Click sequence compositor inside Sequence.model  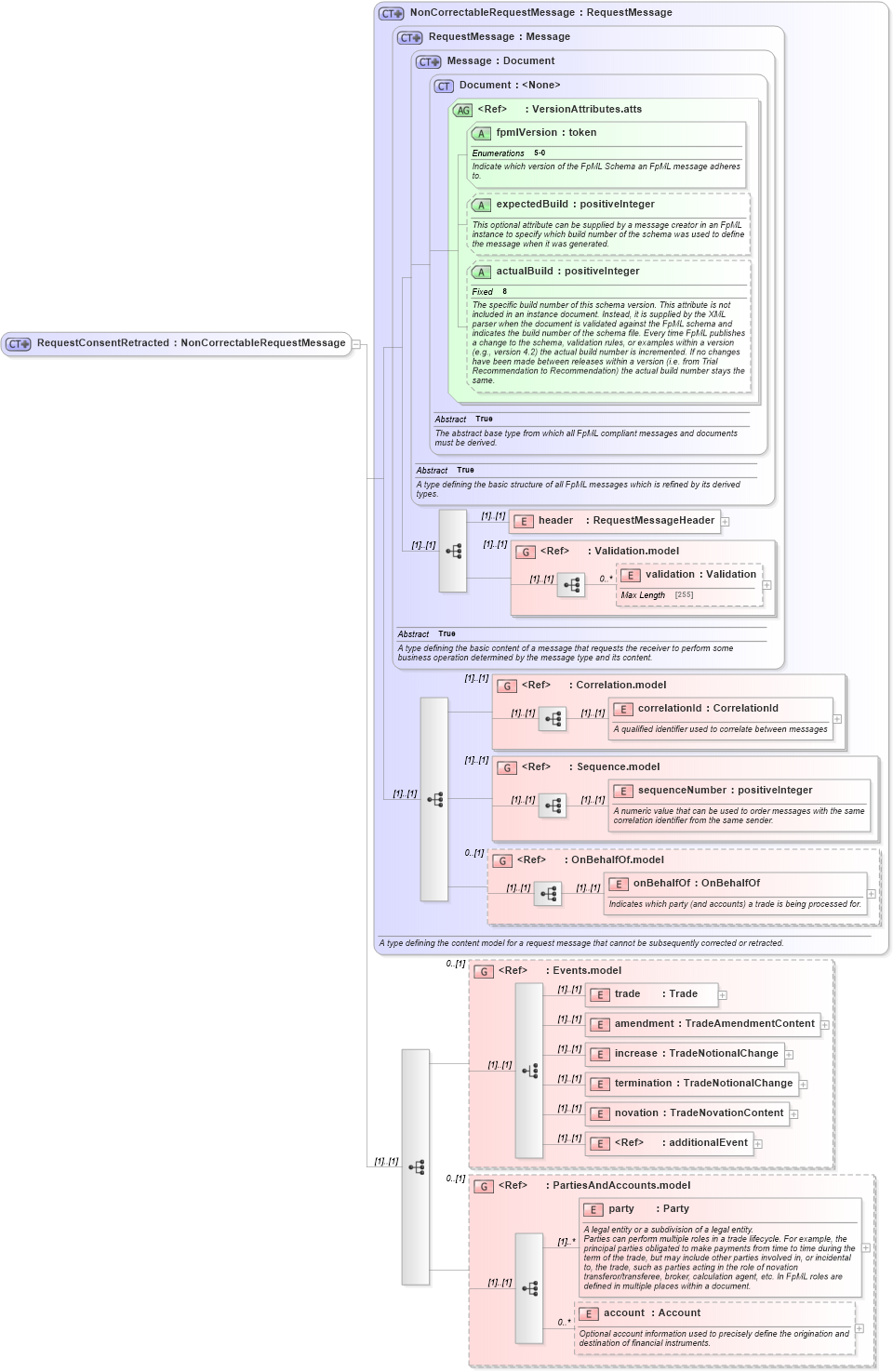coord(553,806)
